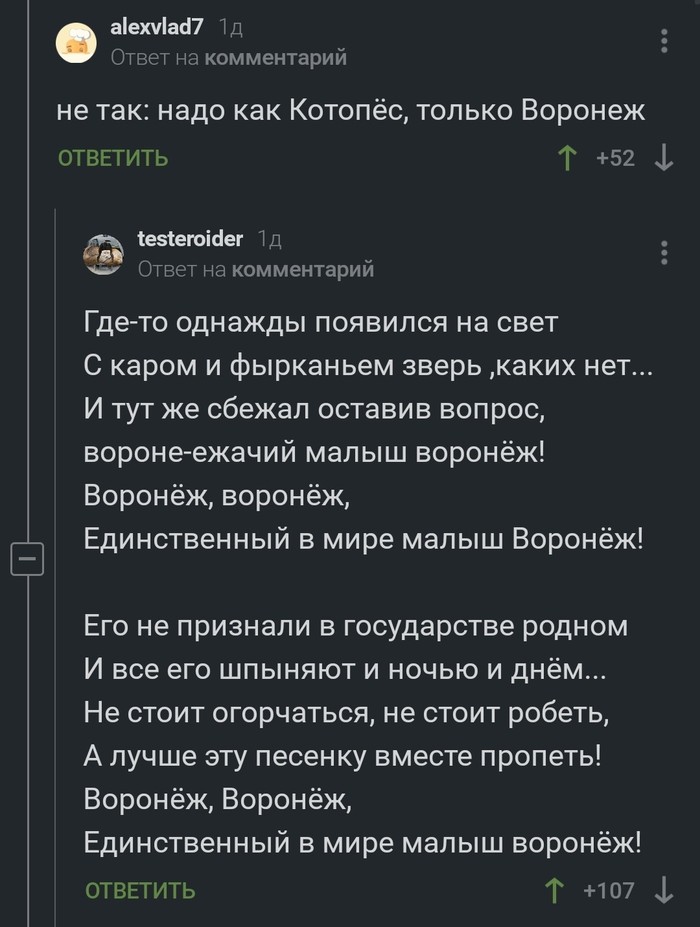Open the three-dot menu on alexvlad7's comment
700x927 pixels.
point(665,40)
